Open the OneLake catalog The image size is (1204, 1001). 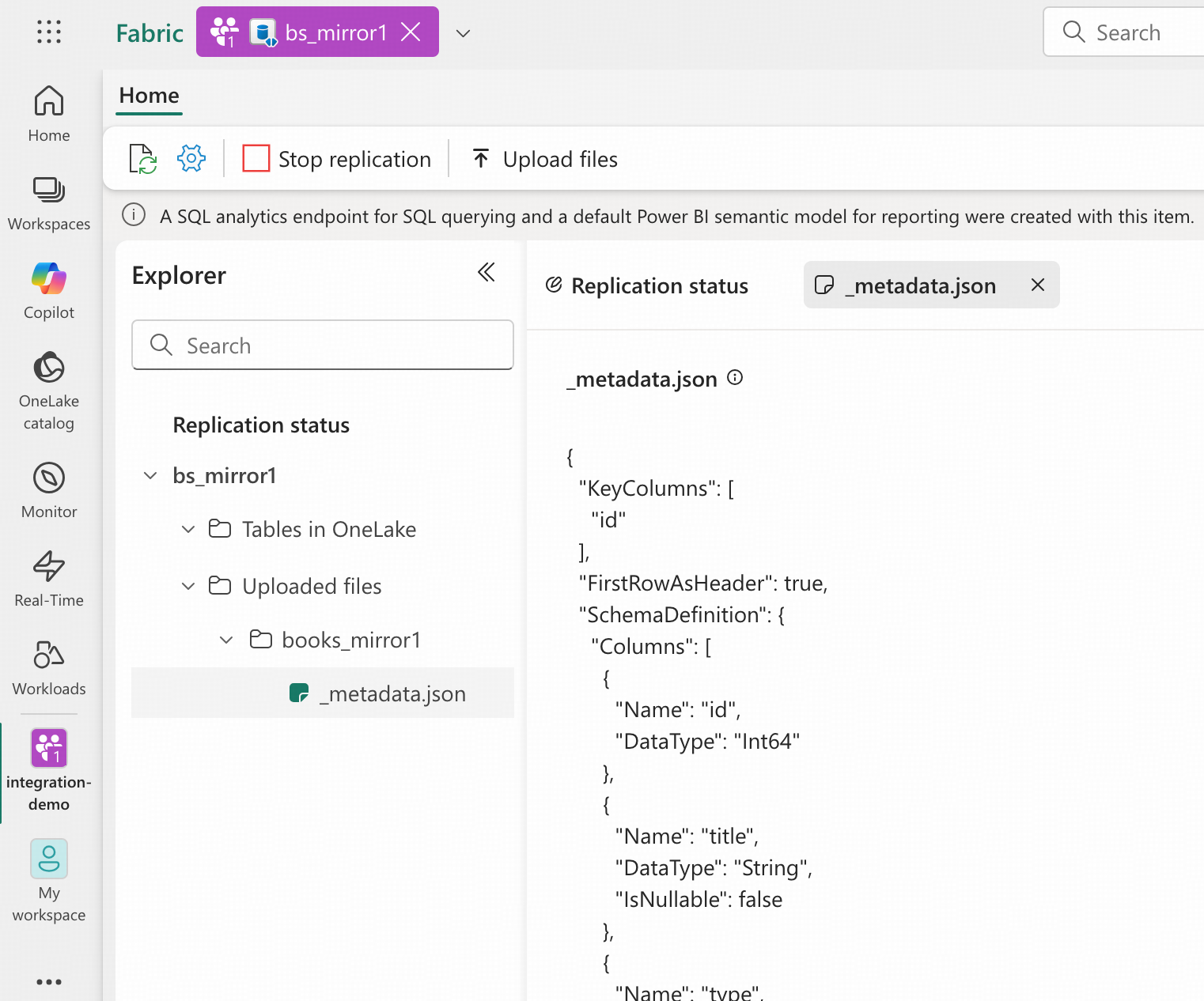click(x=49, y=391)
